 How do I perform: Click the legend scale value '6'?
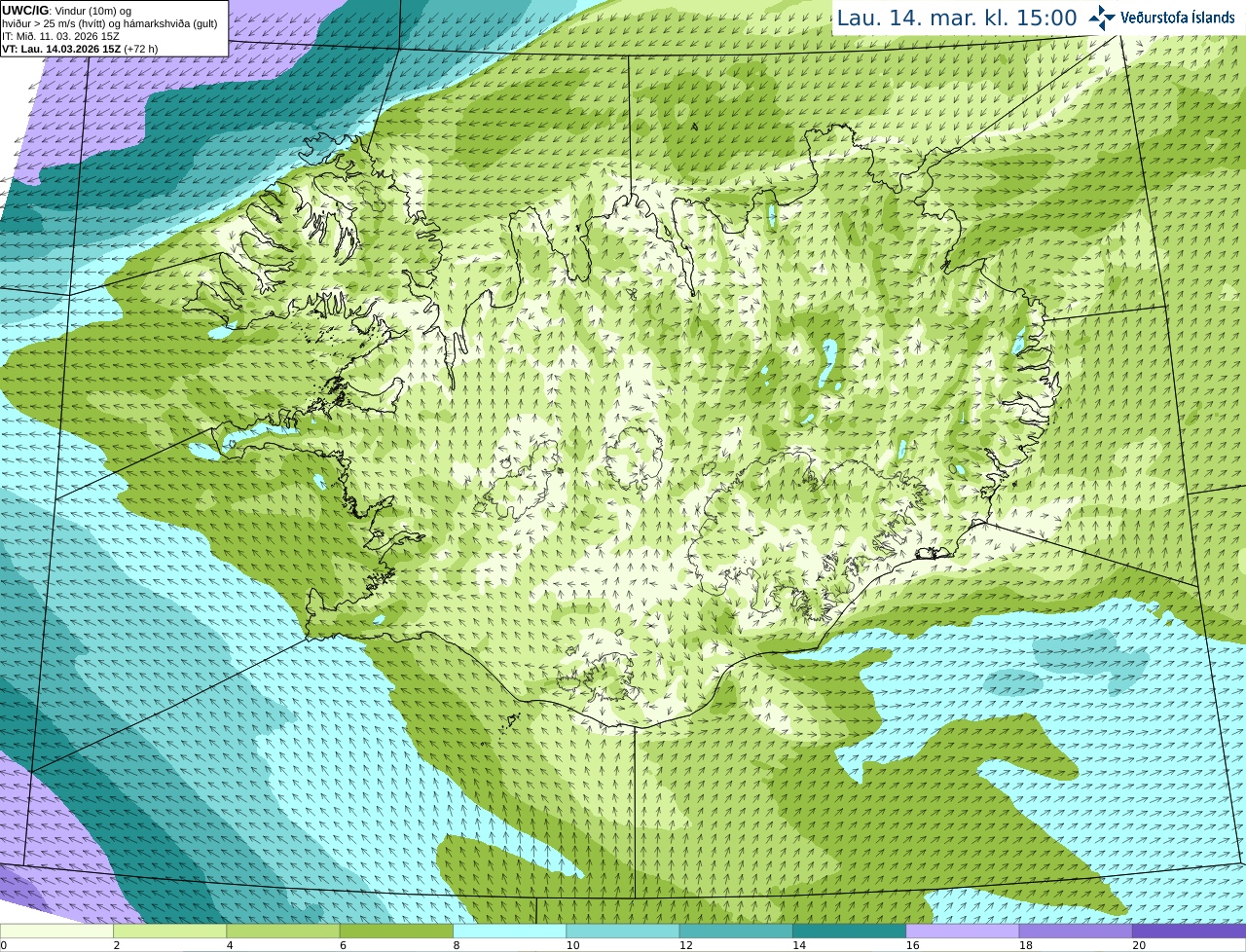[x=344, y=945]
